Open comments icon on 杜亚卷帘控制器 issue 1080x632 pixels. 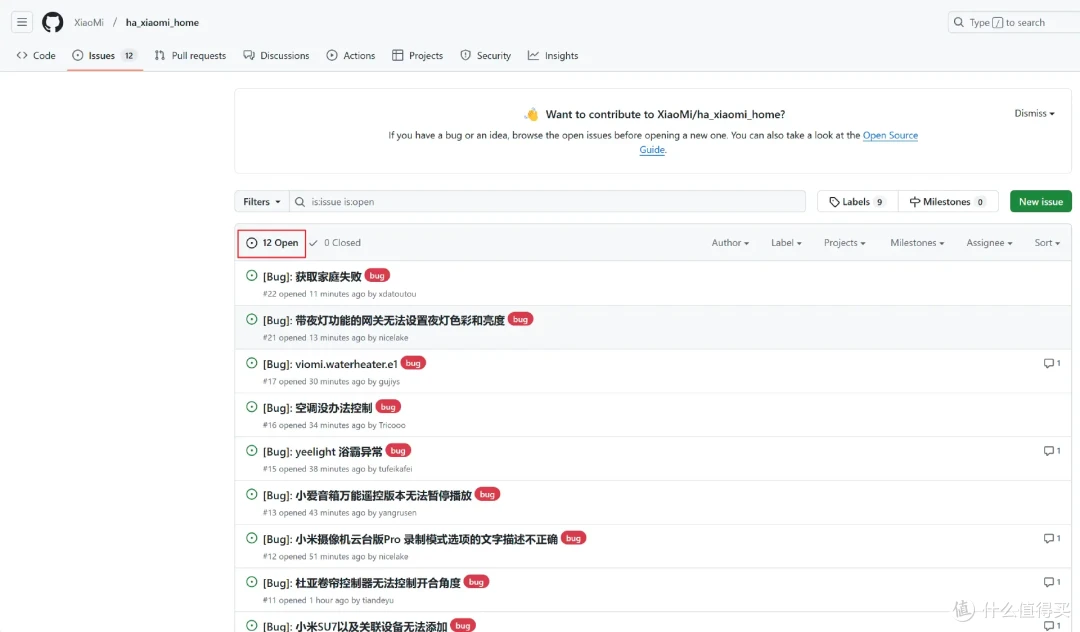tap(1052, 582)
